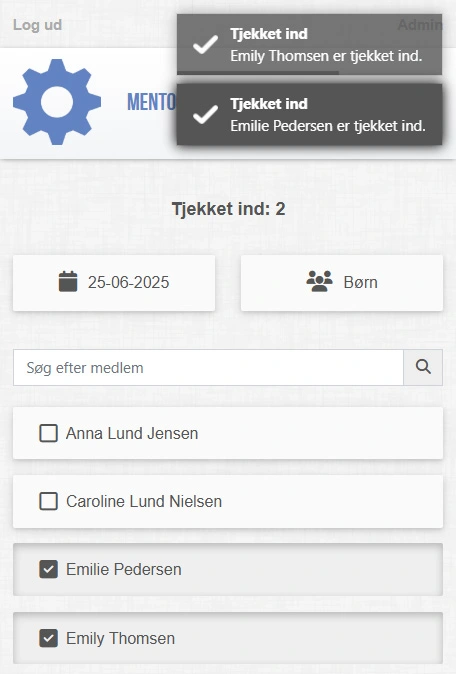Dismiss the Emilie Pedersen er tjekket ind toast

[x=309, y=114]
